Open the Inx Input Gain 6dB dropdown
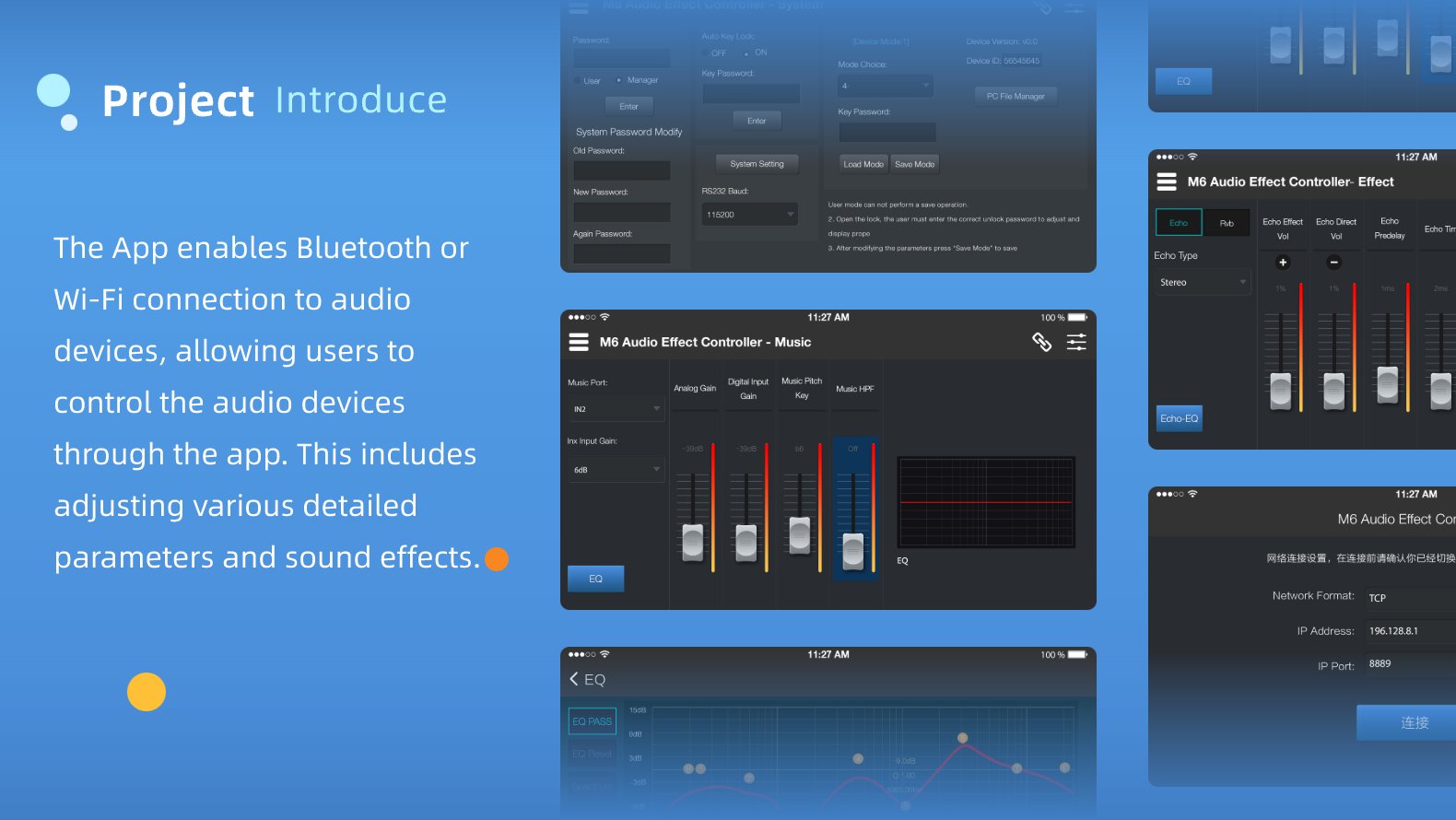The height and width of the screenshot is (820, 1456). [616, 470]
